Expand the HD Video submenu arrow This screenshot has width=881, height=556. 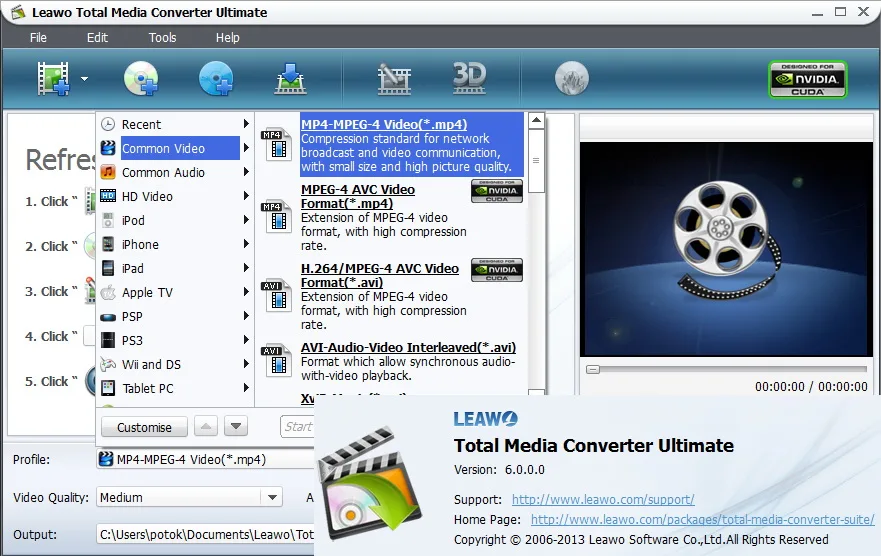coord(246,195)
